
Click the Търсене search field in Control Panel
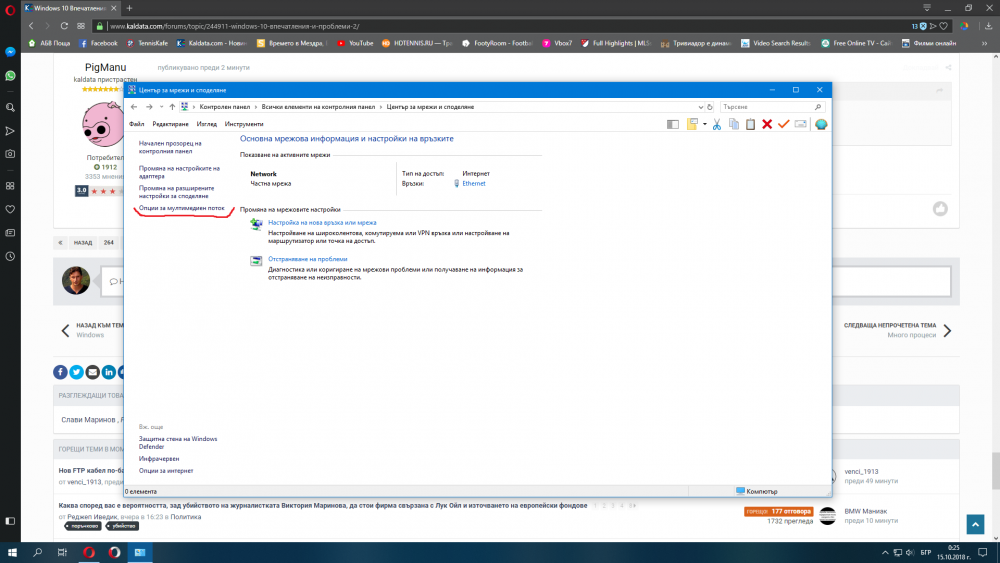[772, 107]
